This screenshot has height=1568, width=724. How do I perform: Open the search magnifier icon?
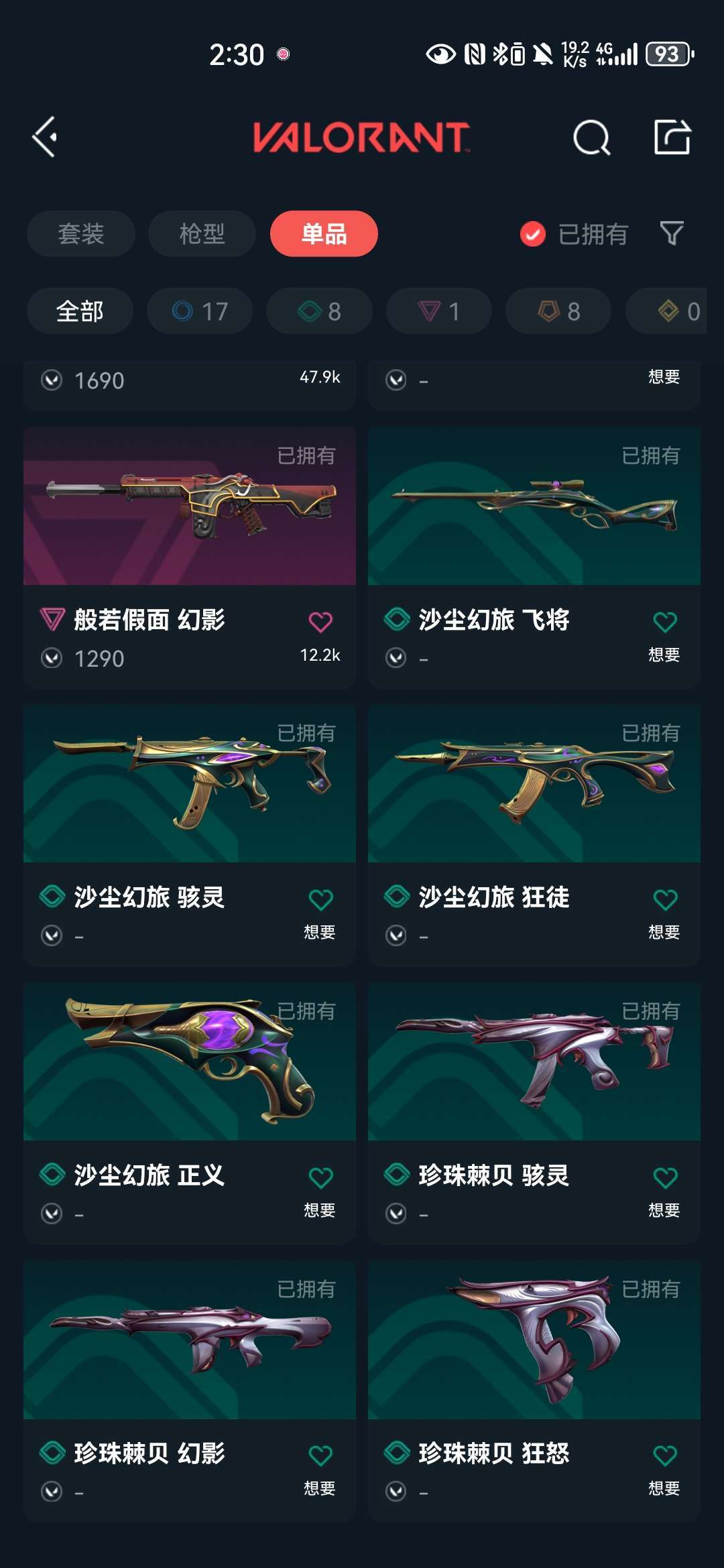click(x=592, y=138)
